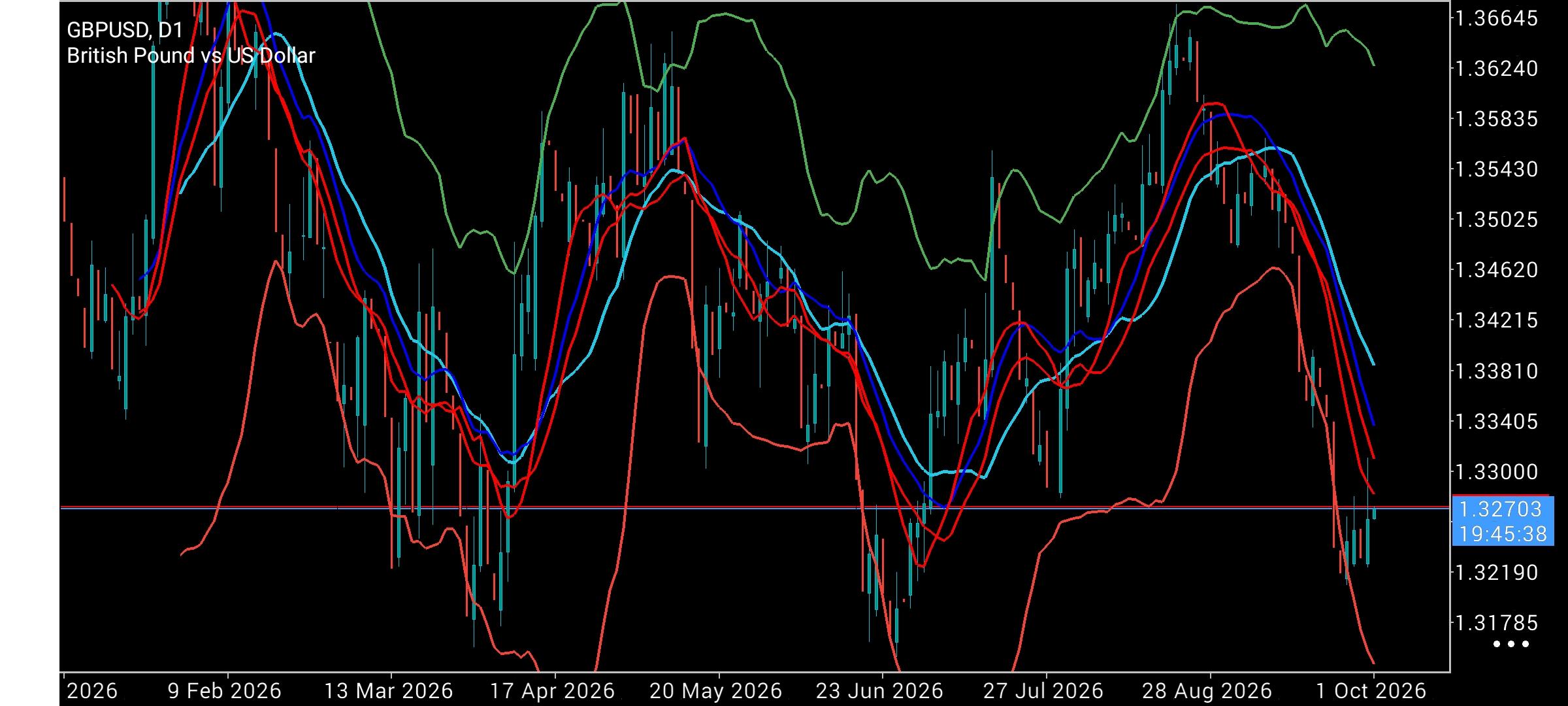Select the current price label 1.32703
The width and height of the screenshot is (1568, 706).
(x=1500, y=509)
